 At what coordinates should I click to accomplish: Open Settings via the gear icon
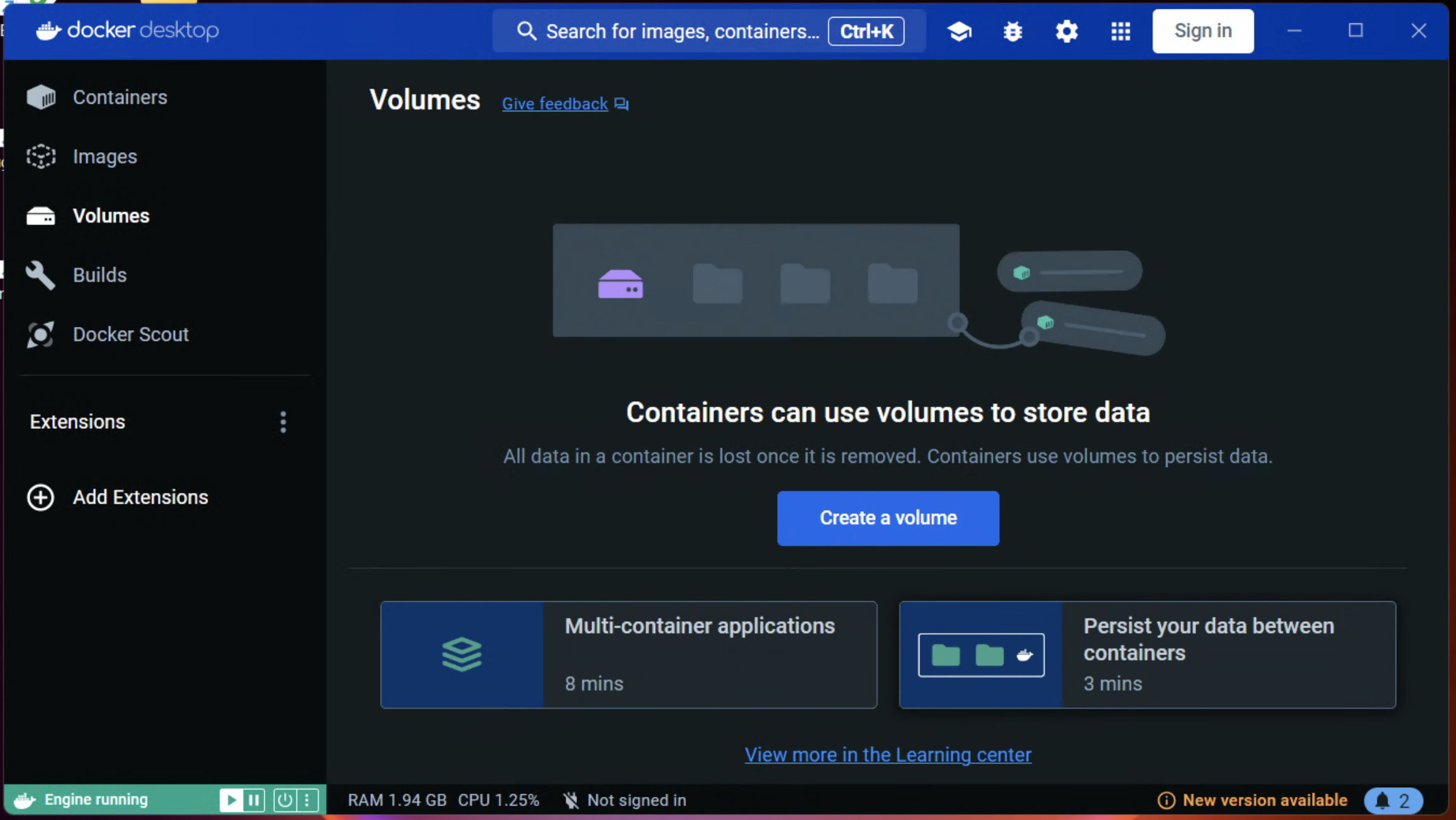pyautogui.click(x=1067, y=31)
